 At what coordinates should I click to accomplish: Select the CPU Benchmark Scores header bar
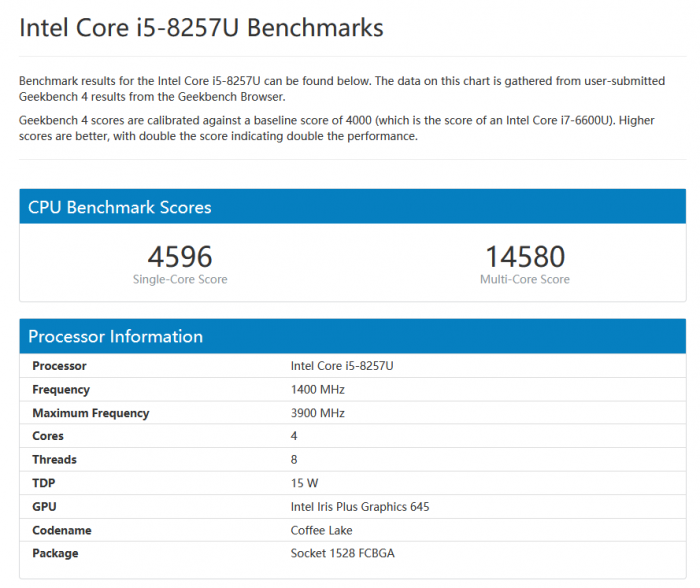click(352, 208)
